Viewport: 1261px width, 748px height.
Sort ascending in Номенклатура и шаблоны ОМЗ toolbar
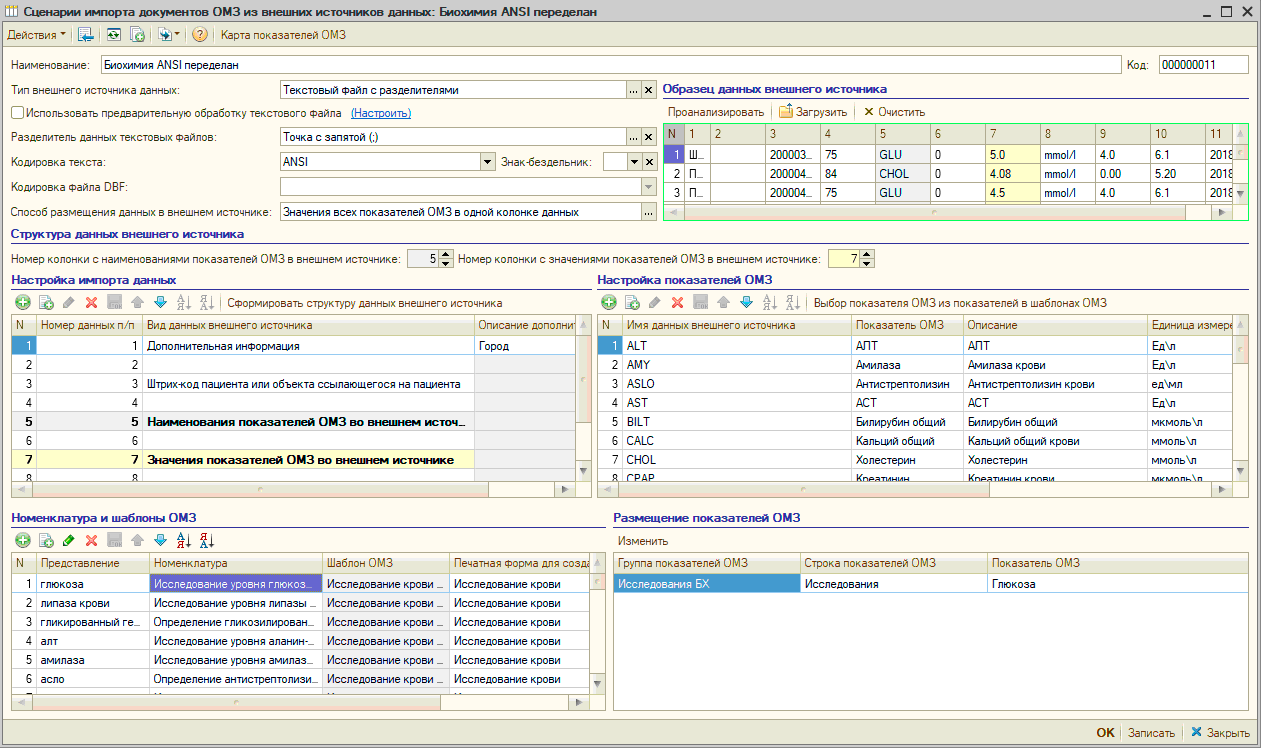[x=184, y=541]
